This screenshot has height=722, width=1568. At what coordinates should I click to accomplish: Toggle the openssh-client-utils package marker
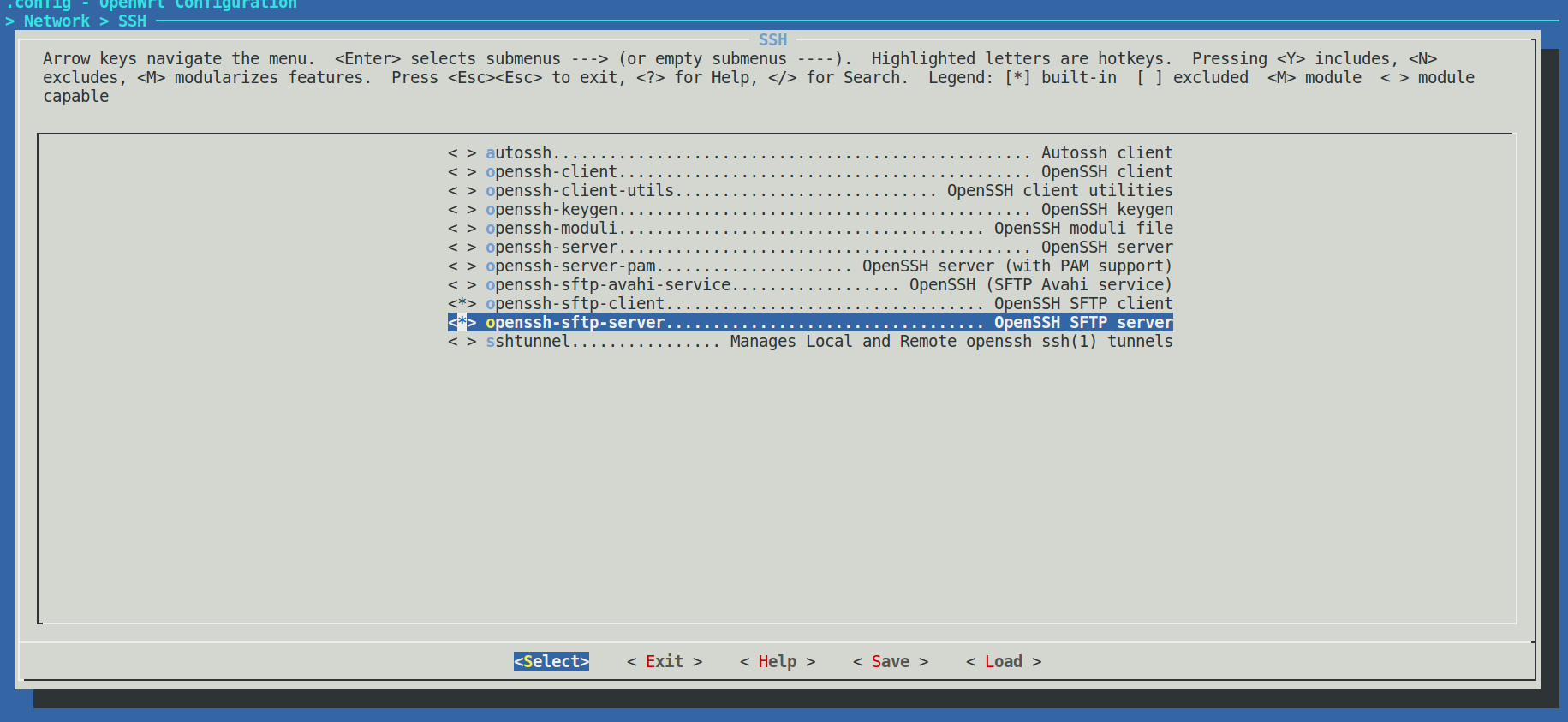pos(462,191)
